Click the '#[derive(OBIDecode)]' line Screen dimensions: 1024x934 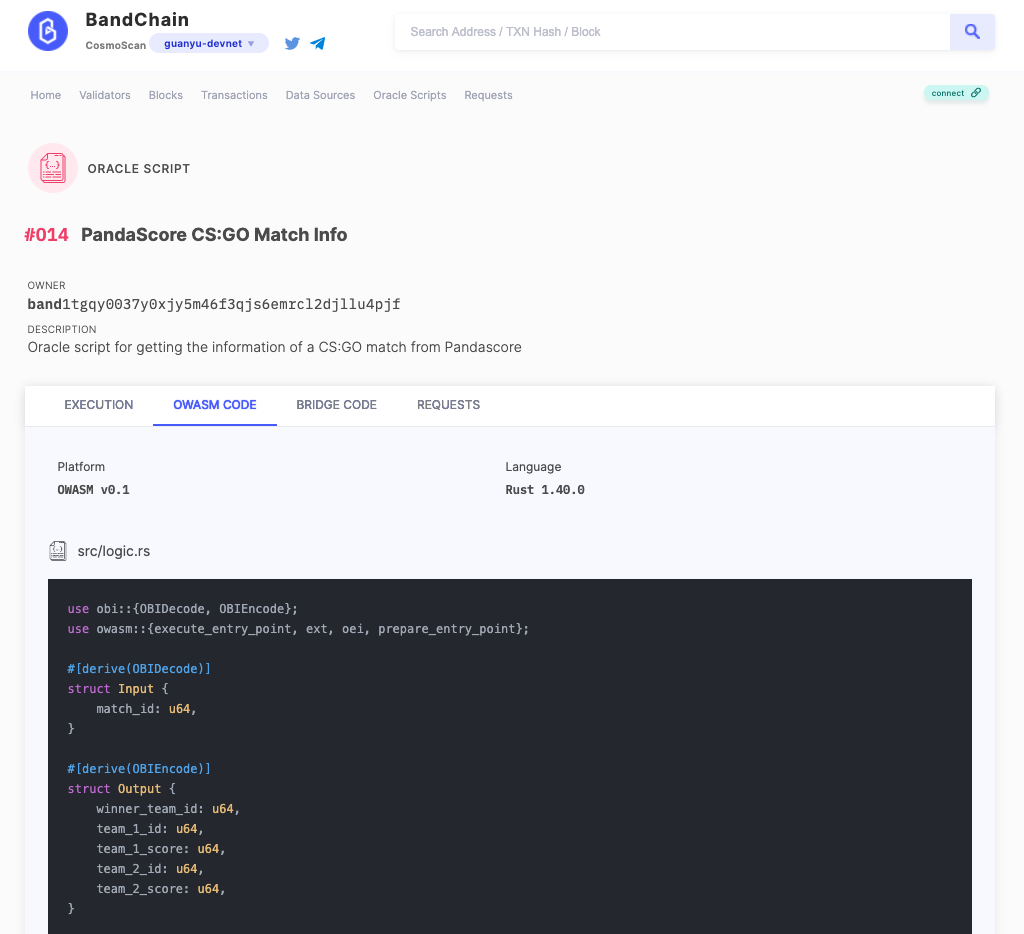(139, 669)
